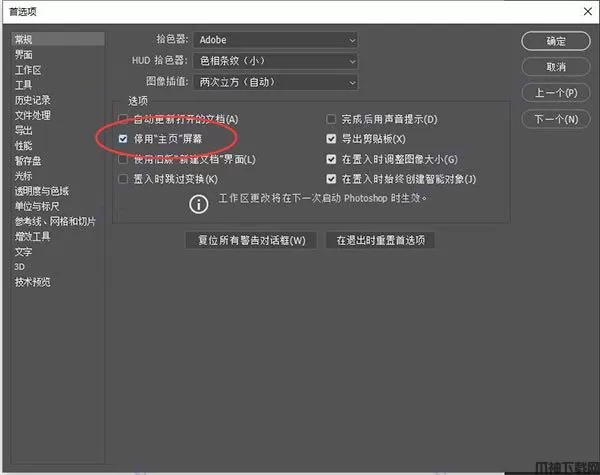Open the 导出 category
Viewport: 600px width, 475px height.
(24, 130)
